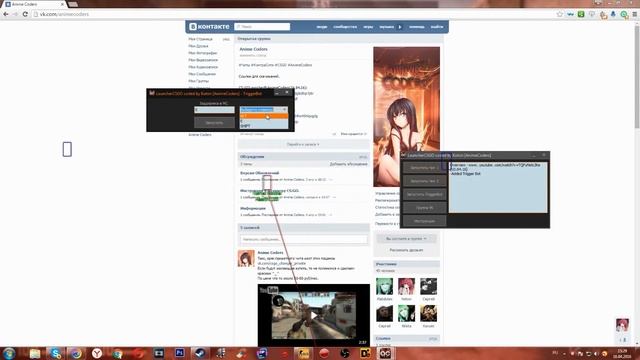Click the launch TriggerBot button in the launcher
640x360 pixels.
tap(424, 194)
